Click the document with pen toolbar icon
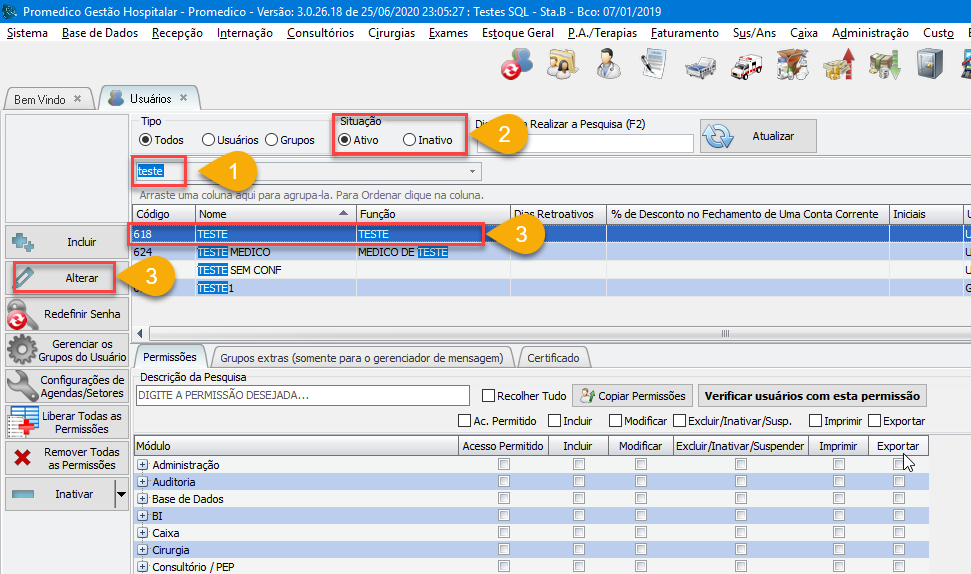Viewport: 971px width, 574px height. [653, 68]
